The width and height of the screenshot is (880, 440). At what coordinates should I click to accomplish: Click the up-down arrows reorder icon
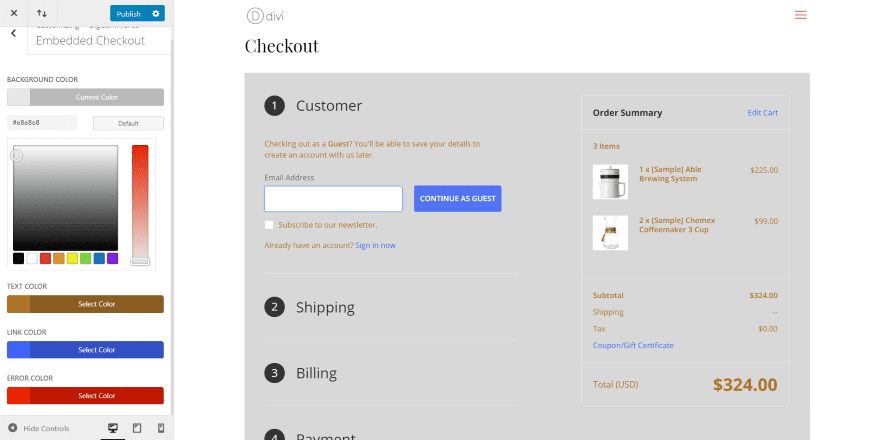(x=42, y=13)
